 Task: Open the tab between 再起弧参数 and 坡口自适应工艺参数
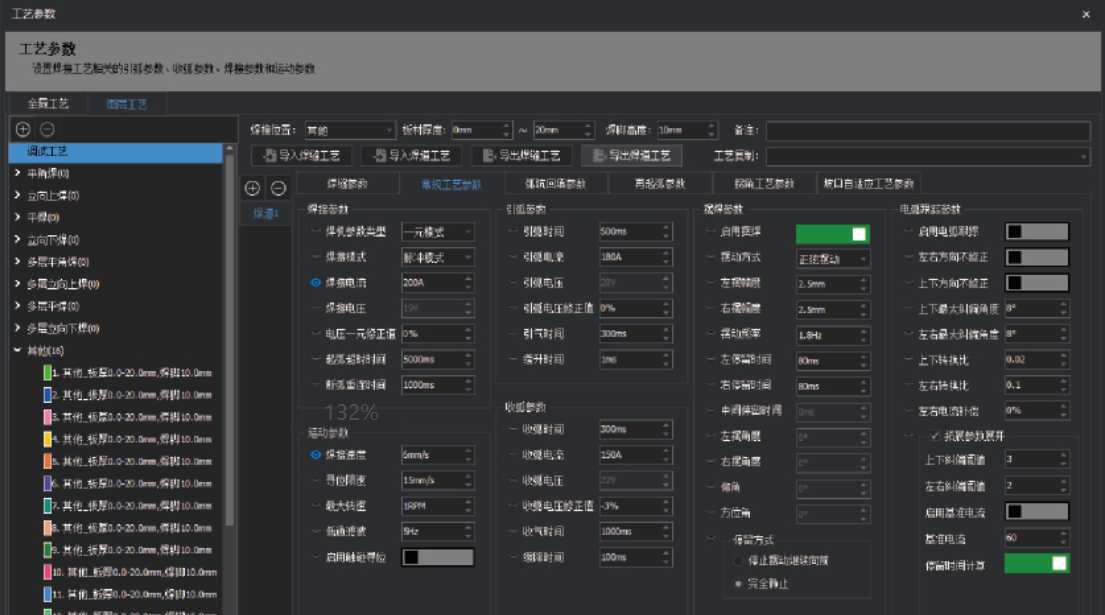(x=764, y=184)
